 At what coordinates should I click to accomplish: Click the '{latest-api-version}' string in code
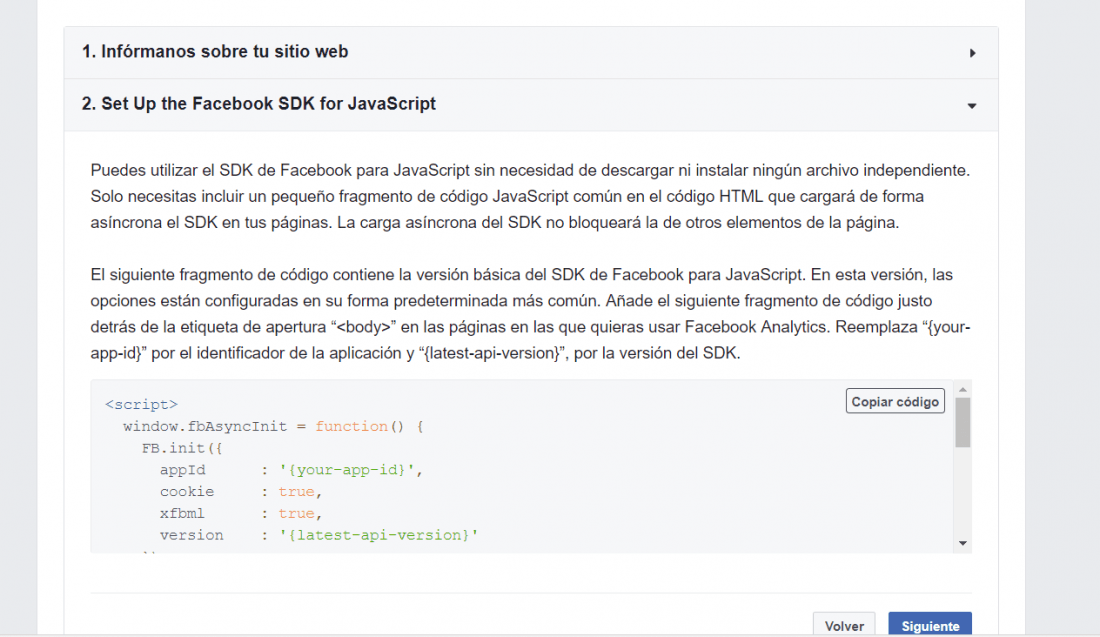tap(378, 535)
